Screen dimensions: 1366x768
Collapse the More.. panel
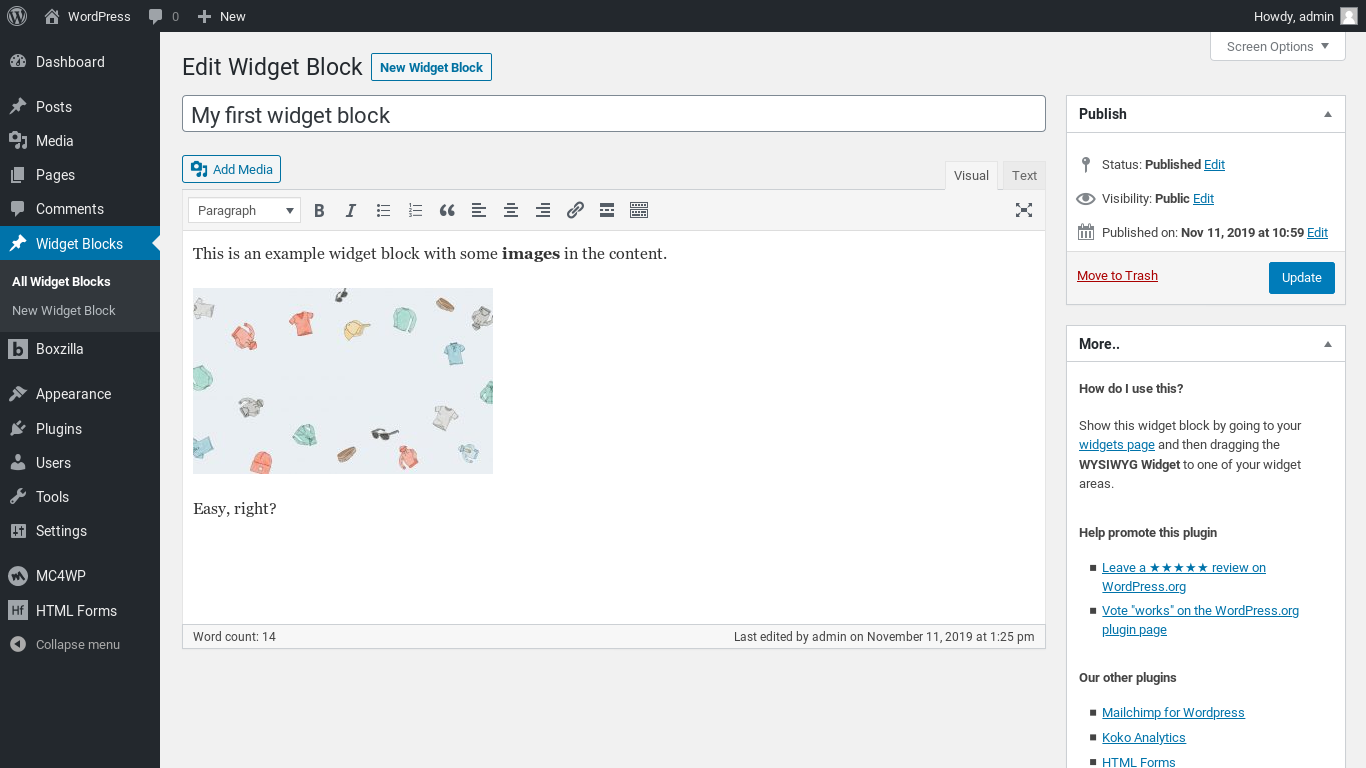pyautogui.click(x=1328, y=344)
